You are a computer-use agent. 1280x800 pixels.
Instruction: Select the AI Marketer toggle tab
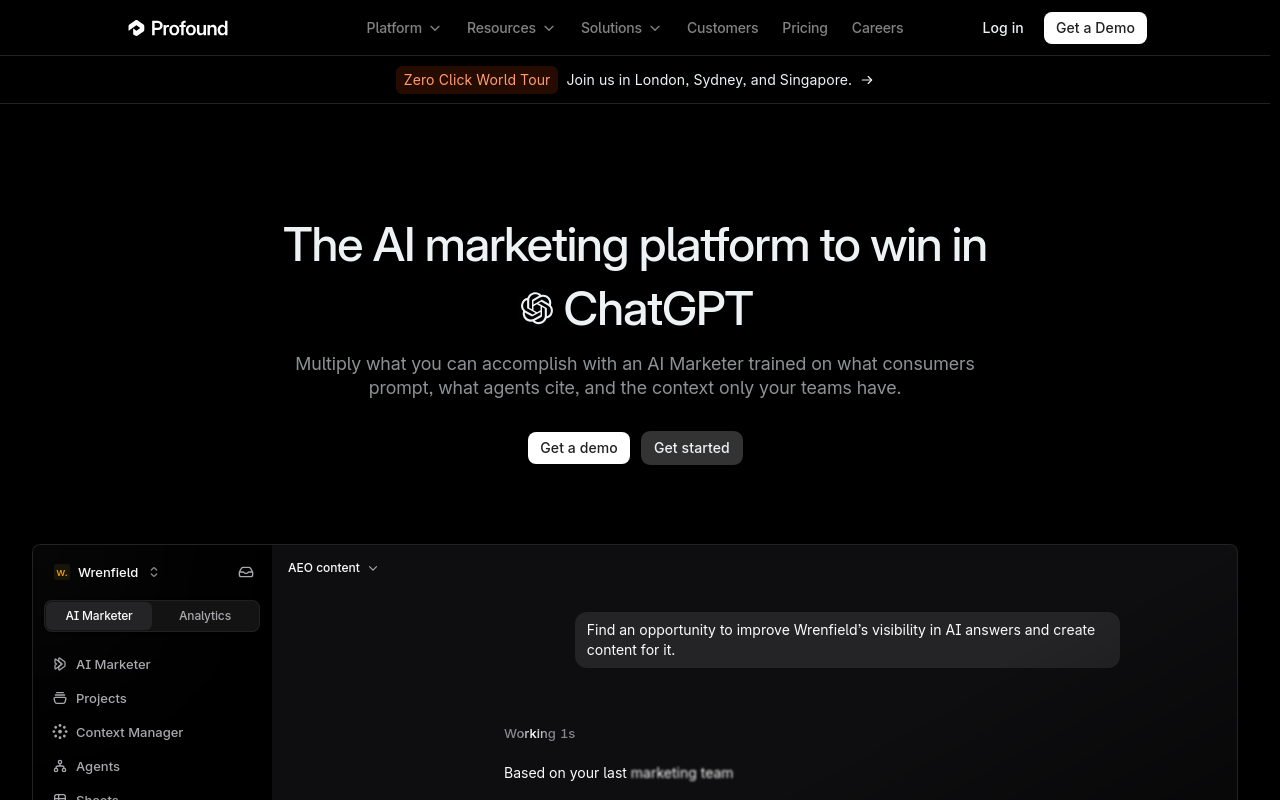(x=99, y=616)
